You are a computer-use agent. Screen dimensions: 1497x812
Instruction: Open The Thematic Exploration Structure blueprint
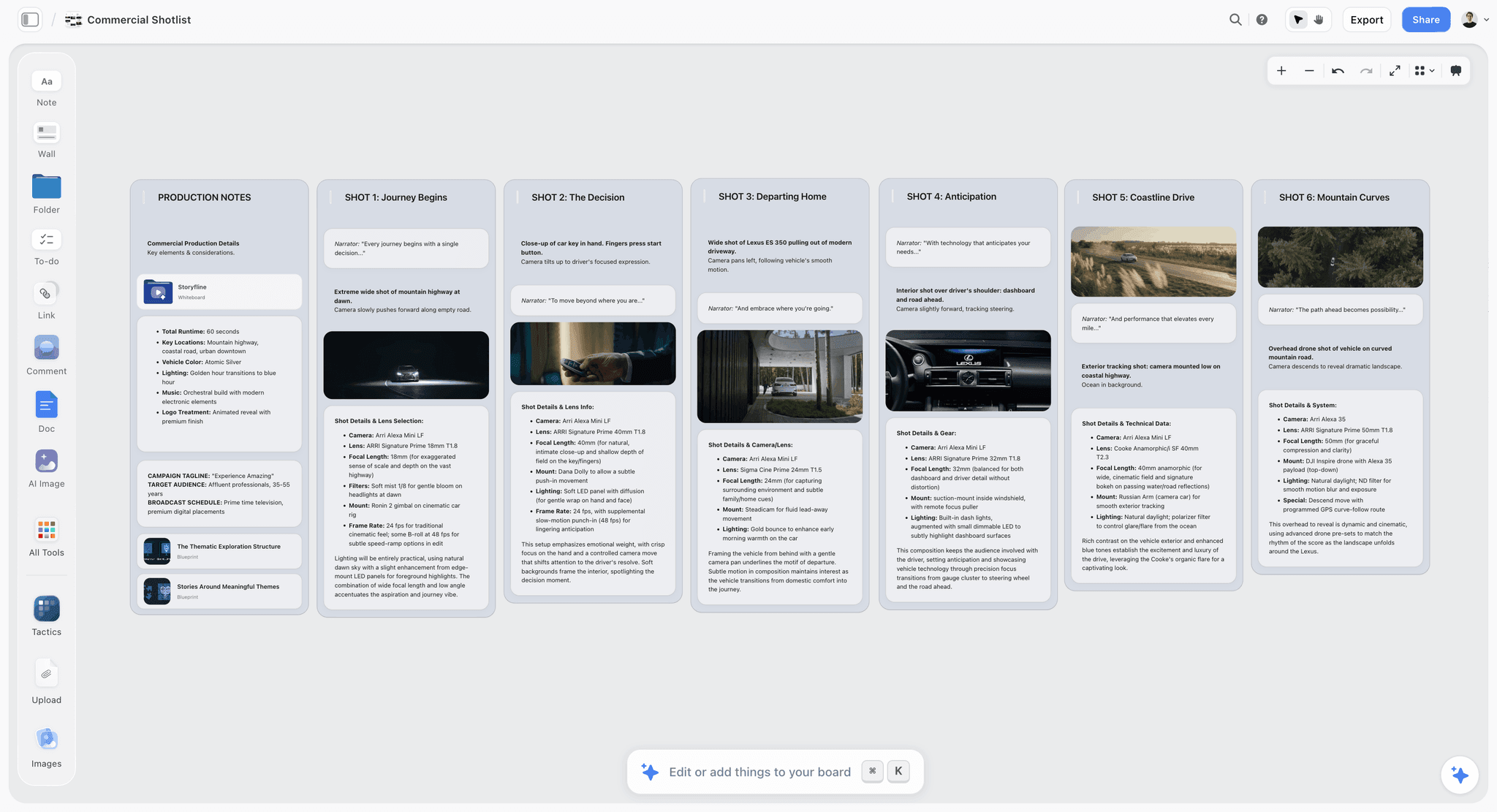point(219,551)
